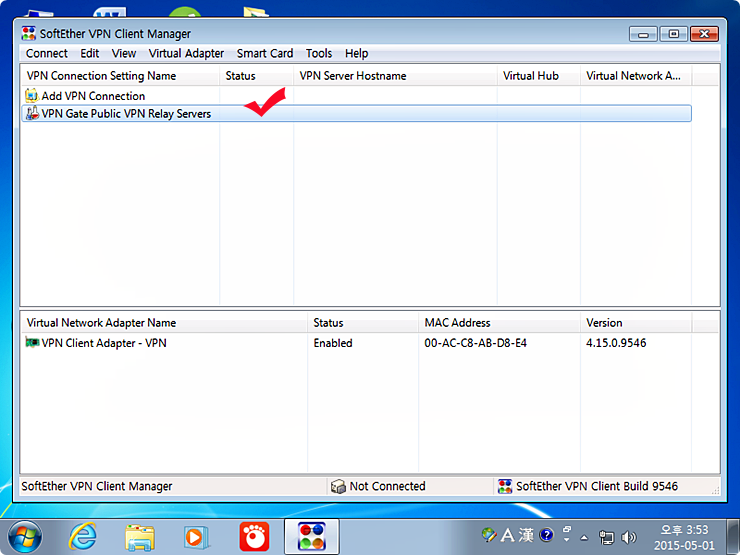This screenshot has height=555, width=740.
Task: Click the Not Connected status bar icon
Action: click(338, 486)
